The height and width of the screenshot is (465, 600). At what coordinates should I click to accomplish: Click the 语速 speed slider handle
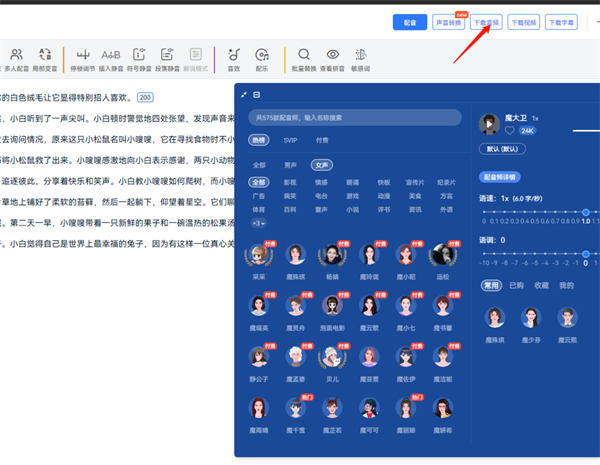[x=586, y=211]
